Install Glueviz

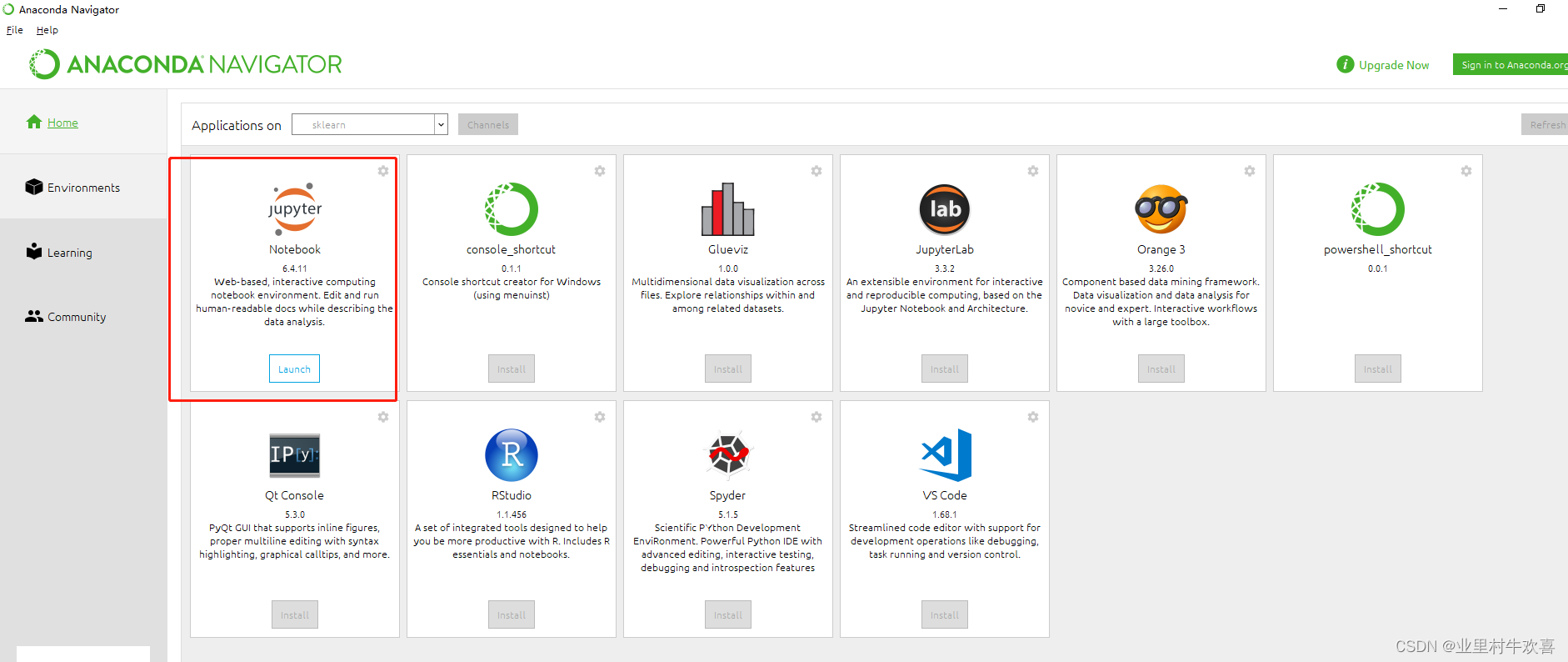[728, 369]
